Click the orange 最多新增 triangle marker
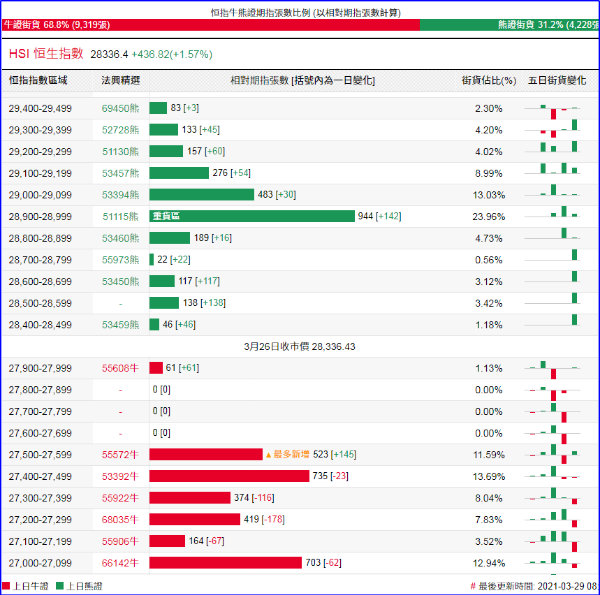Image resolution: width=600 pixels, height=595 pixels. tap(268, 455)
